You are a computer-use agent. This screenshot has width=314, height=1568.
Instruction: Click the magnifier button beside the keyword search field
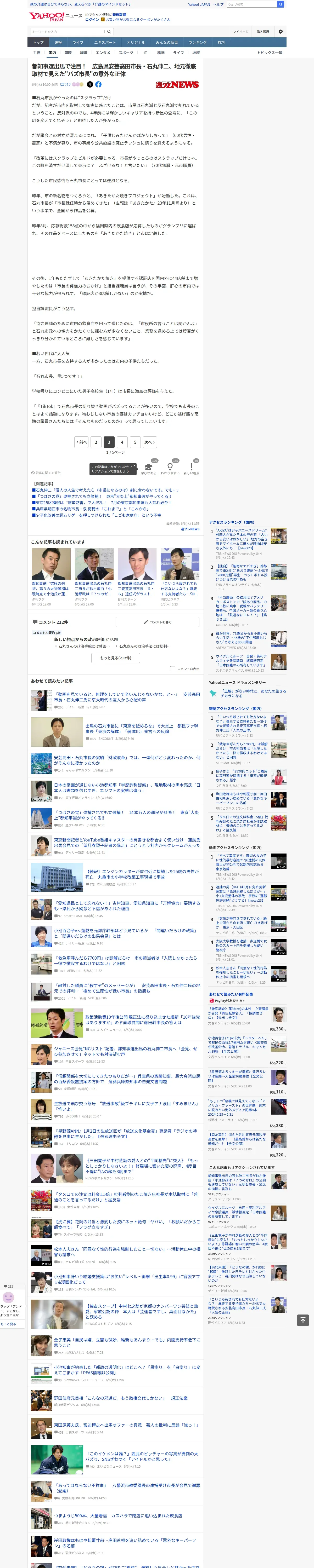(x=109, y=32)
